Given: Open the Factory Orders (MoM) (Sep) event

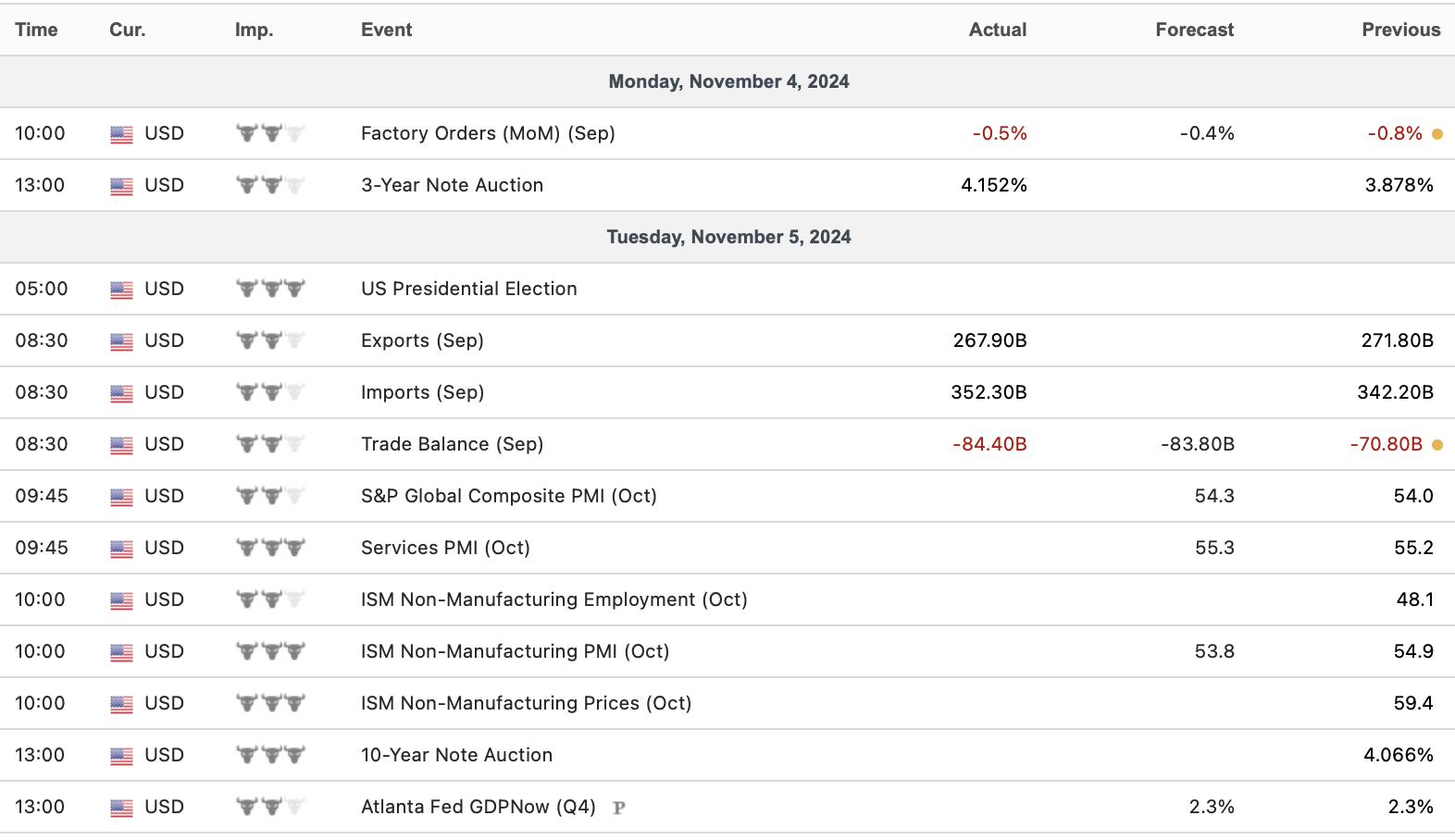Looking at the screenshot, I should click(x=488, y=133).
